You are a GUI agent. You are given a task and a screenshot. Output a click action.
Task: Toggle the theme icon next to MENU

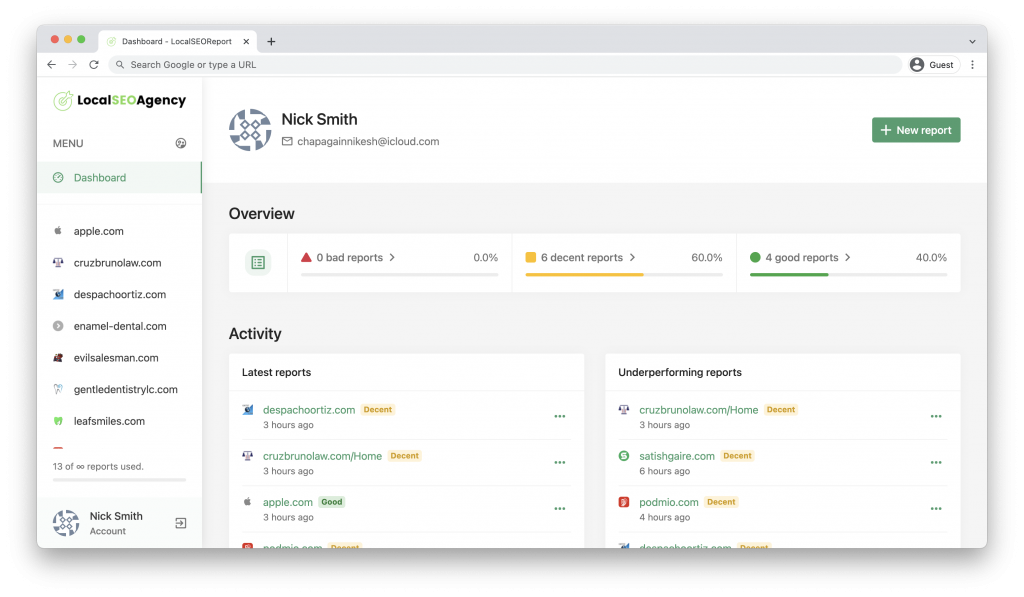click(x=181, y=143)
